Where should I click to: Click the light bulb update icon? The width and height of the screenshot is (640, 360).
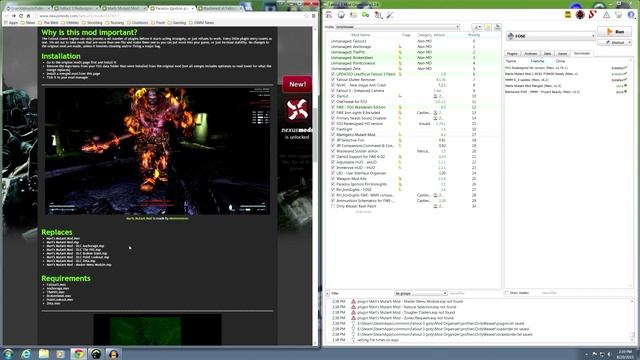pyautogui.click(x=619, y=15)
